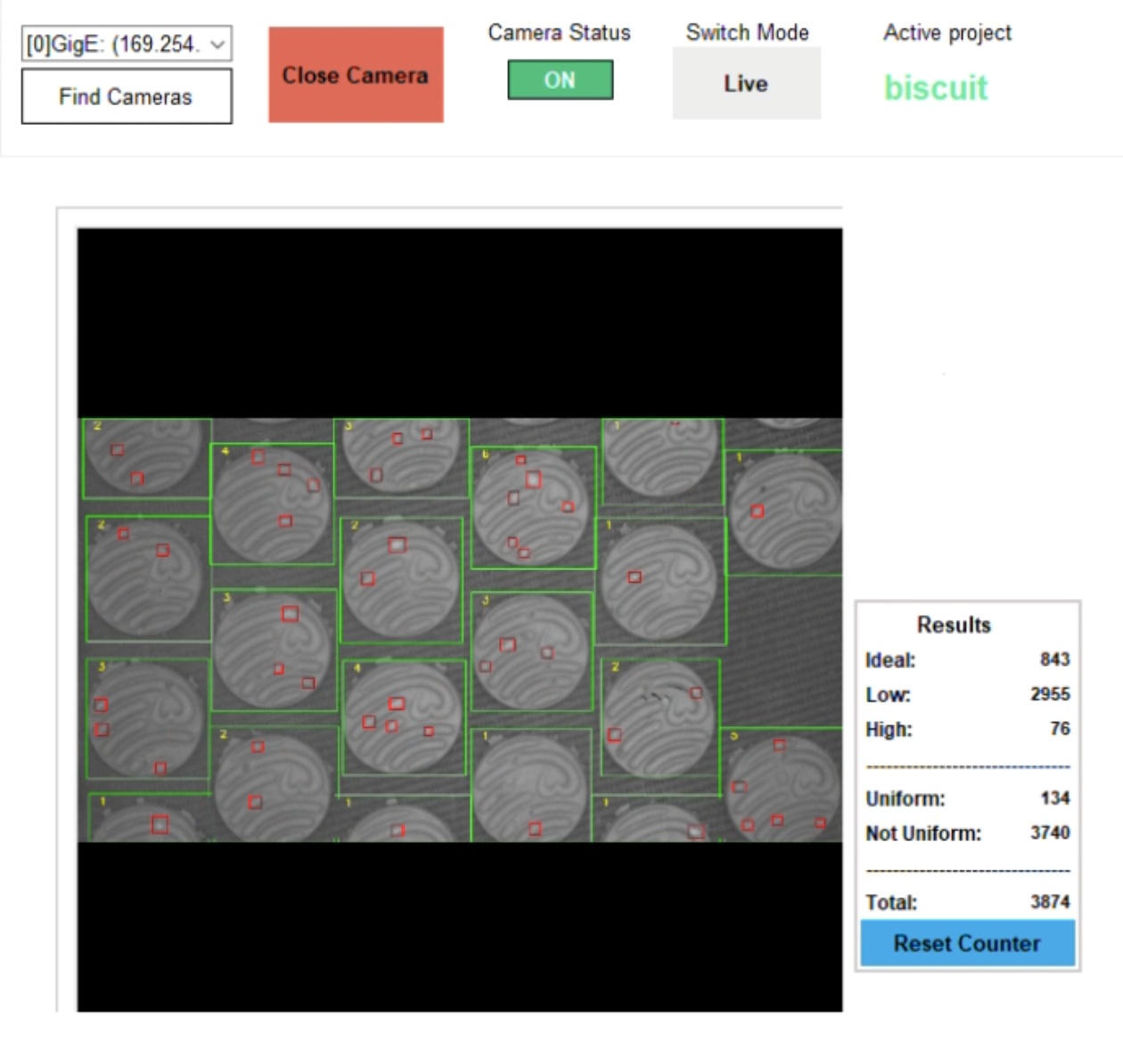Switch mode using the Live button
This screenshot has height=1064, width=1123.
[746, 84]
